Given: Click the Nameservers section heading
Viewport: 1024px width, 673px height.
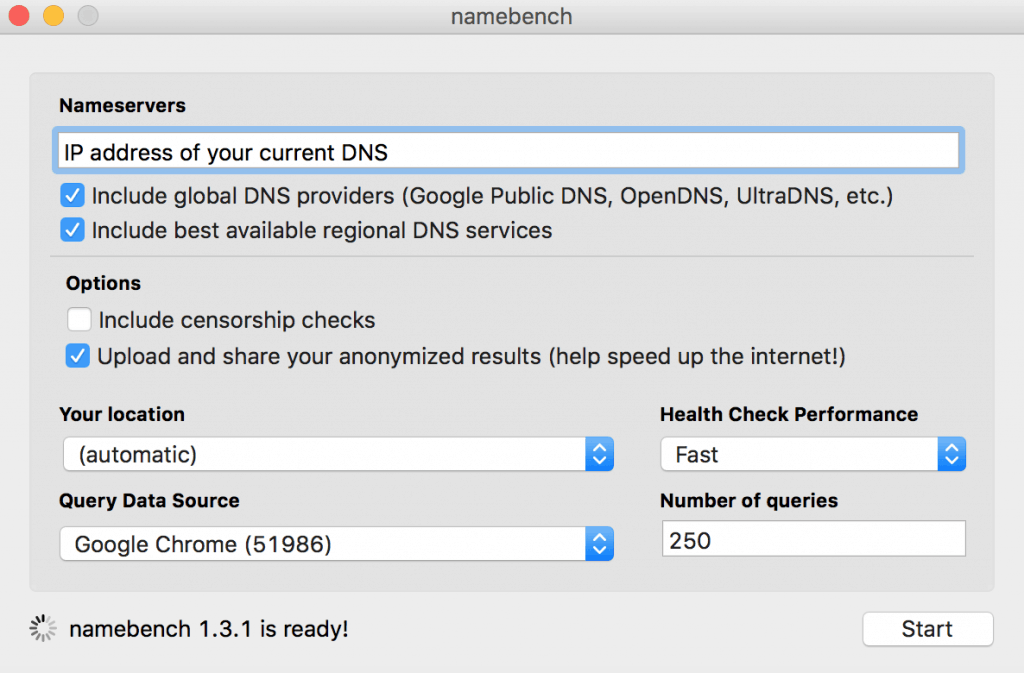Looking at the screenshot, I should tap(122, 106).
